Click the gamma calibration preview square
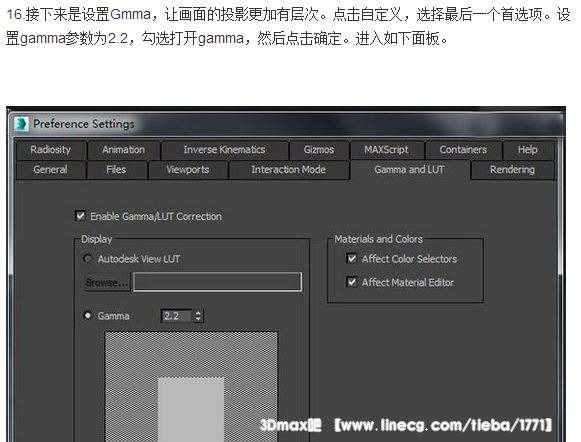581x442 pixels. click(191, 386)
